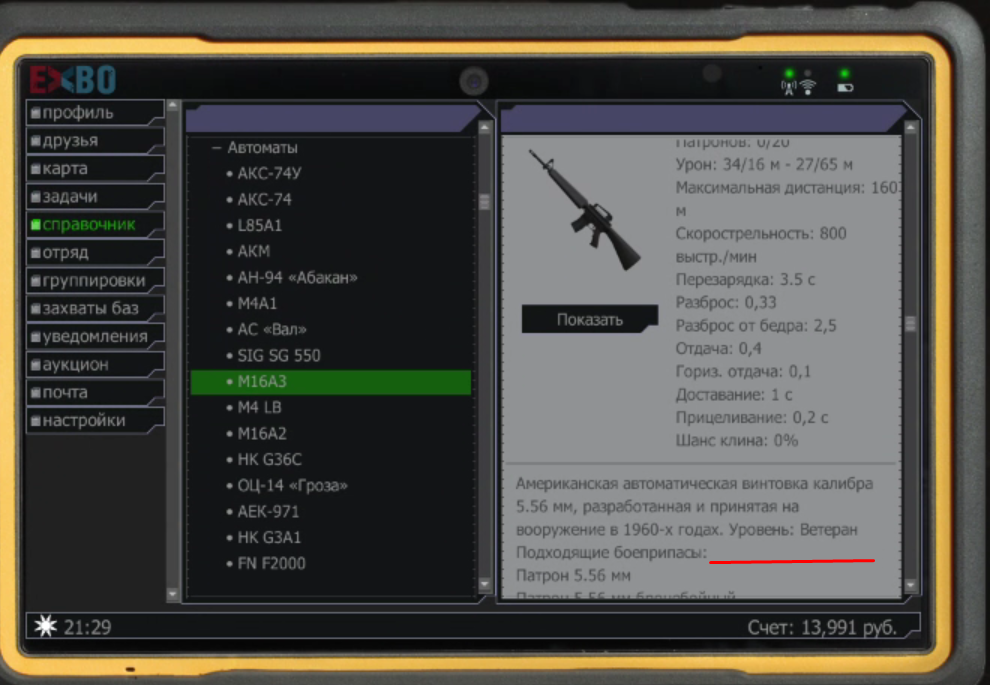Click the up arrow on the weapon list scrollbar
This screenshot has width=990, height=685.
(485, 128)
